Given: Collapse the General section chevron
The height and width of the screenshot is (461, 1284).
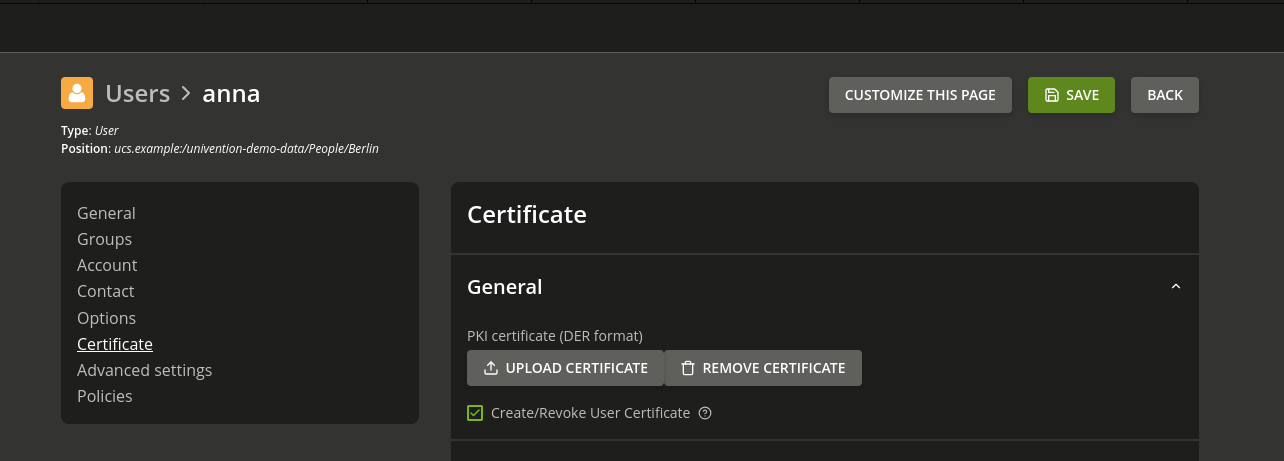Looking at the screenshot, I should (x=1176, y=287).
